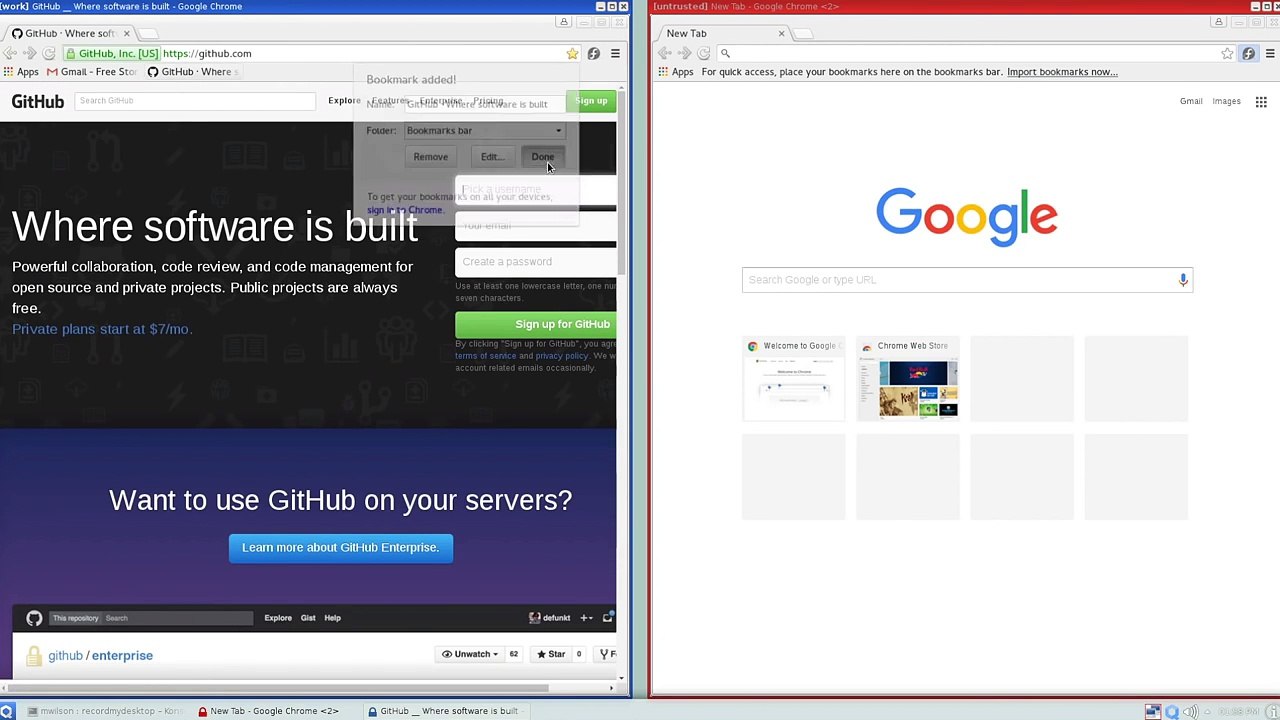Click the volume icon in the system tray
Image resolution: width=1280 pixels, height=720 pixels.
(1190, 712)
